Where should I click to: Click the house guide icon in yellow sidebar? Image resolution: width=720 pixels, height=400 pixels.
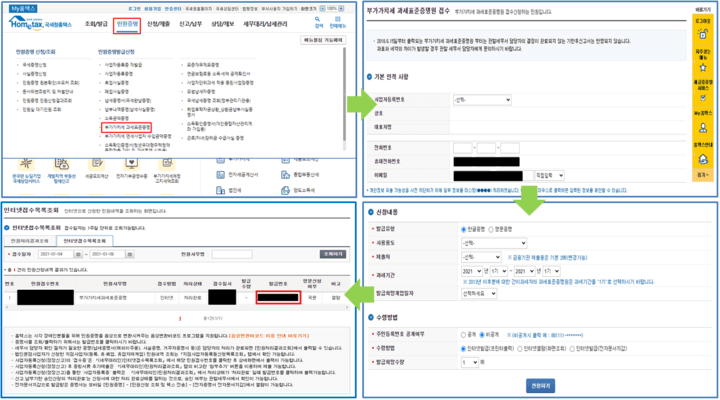pos(703,159)
